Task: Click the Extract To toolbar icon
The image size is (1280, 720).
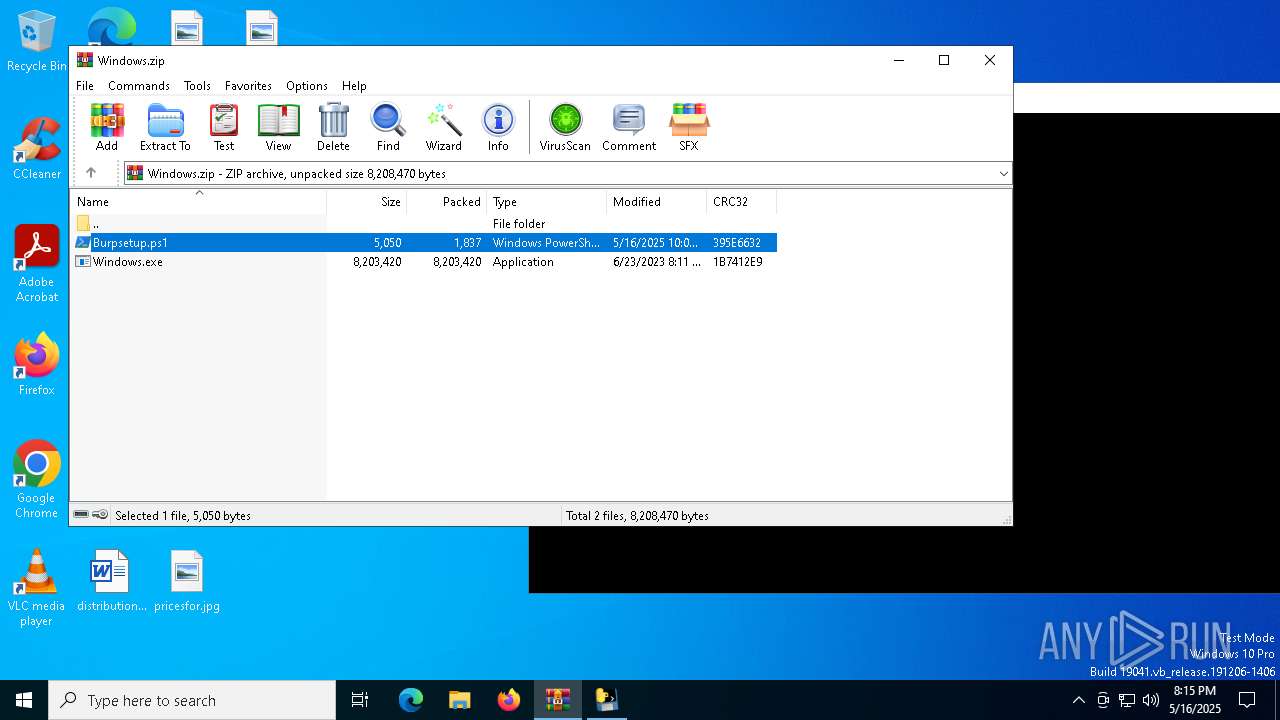Action: pyautogui.click(x=165, y=127)
